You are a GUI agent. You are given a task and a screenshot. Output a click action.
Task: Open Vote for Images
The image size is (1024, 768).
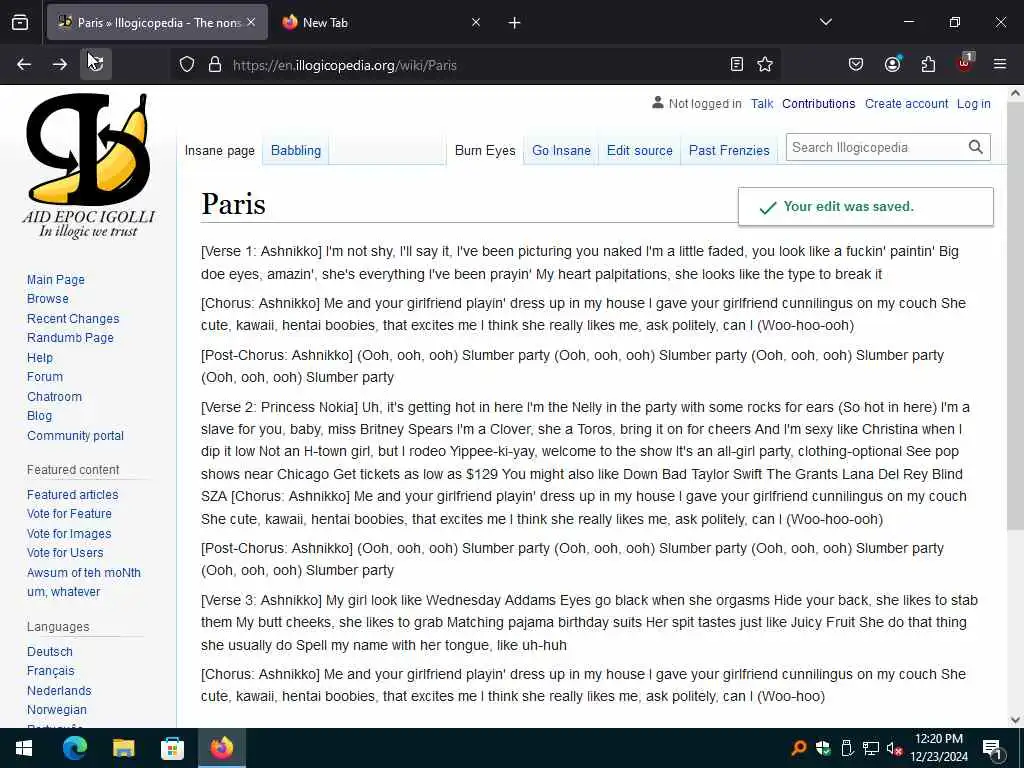coord(69,534)
